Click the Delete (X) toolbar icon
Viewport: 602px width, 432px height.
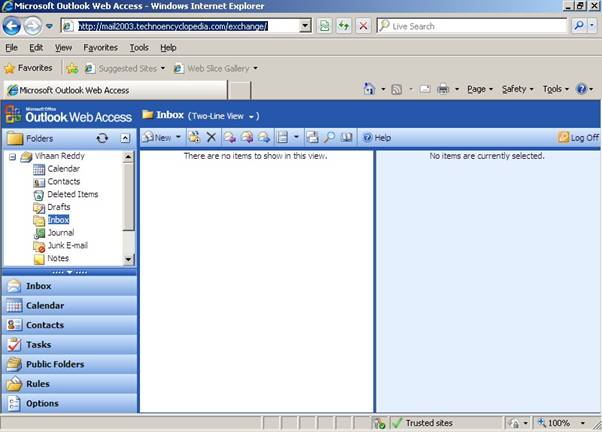(x=211, y=137)
